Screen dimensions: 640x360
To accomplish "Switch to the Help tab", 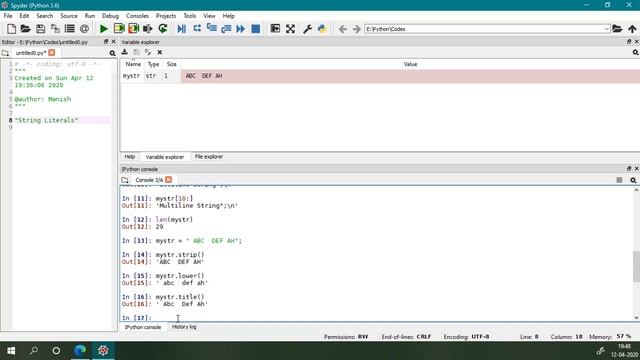I will coord(130,157).
